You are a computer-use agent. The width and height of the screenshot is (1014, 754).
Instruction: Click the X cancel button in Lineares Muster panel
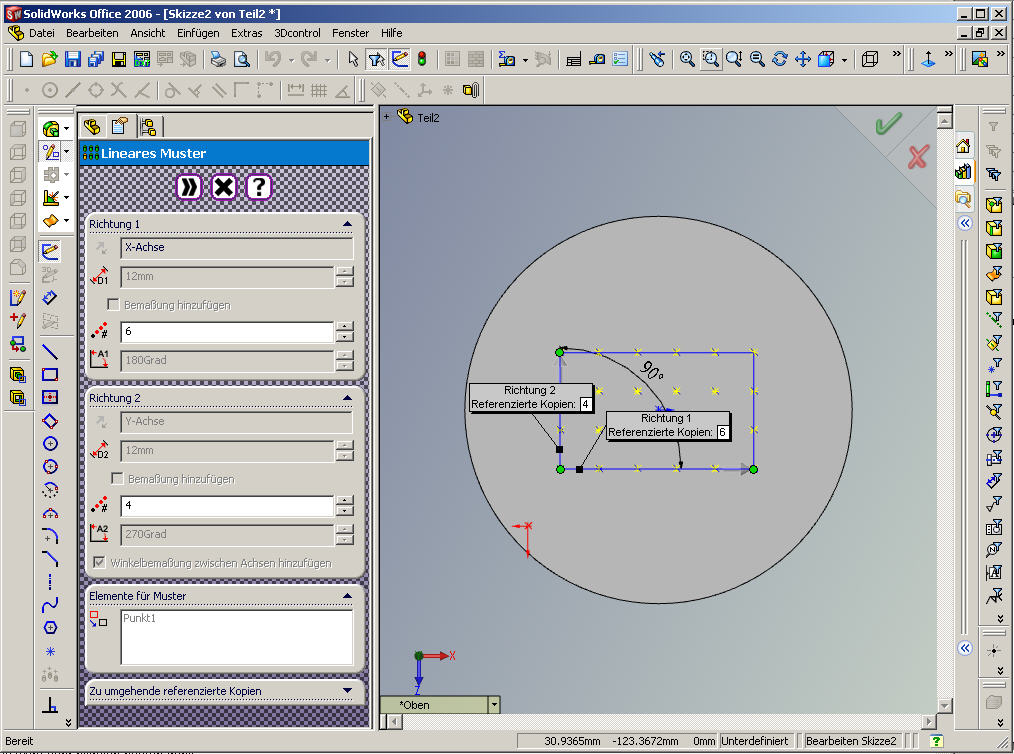(x=224, y=187)
